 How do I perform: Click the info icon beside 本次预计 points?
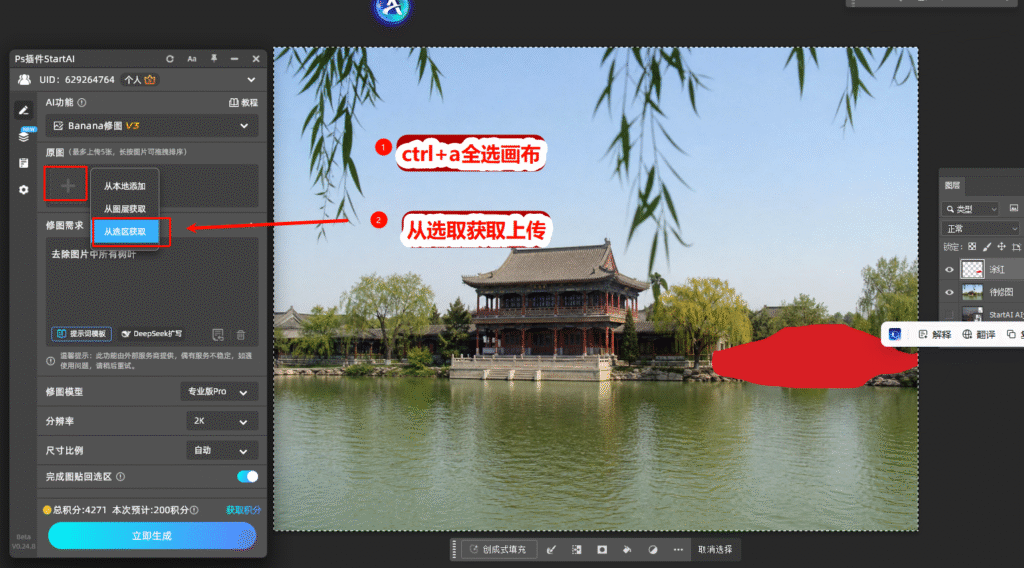[x=194, y=510]
